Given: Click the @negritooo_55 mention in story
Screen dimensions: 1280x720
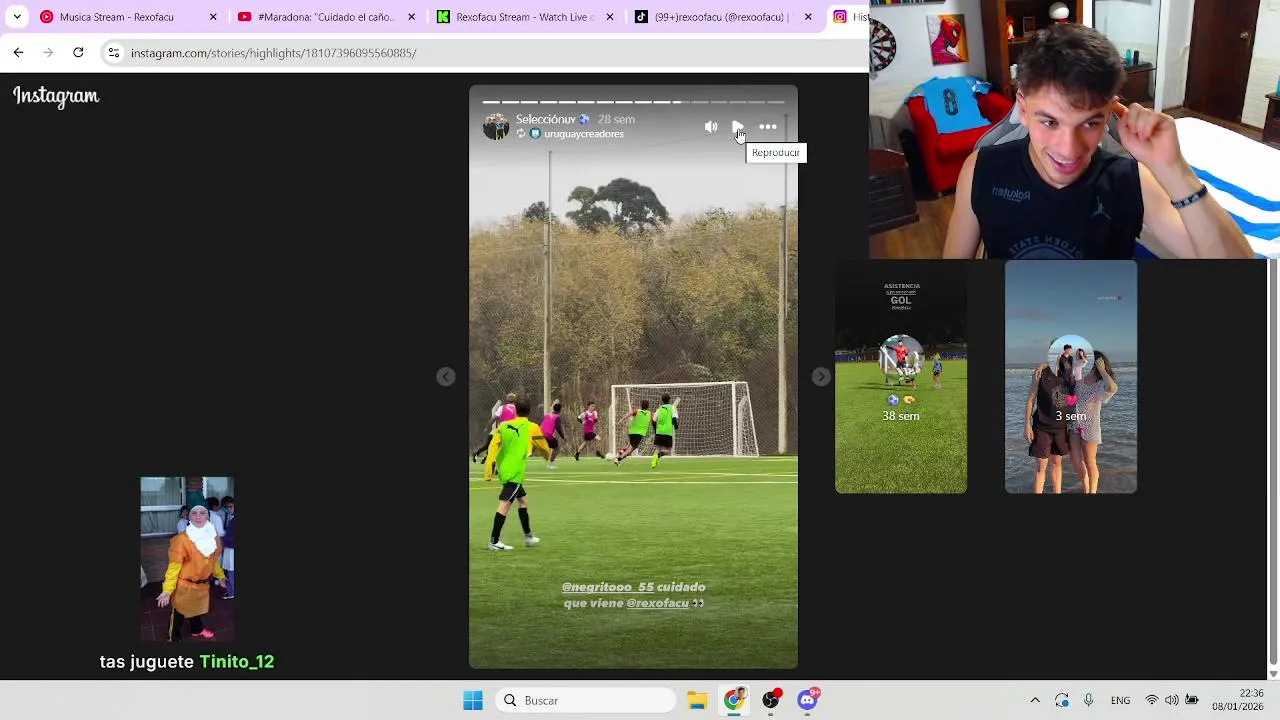Looking at the screenshot, I should point(607,587).
